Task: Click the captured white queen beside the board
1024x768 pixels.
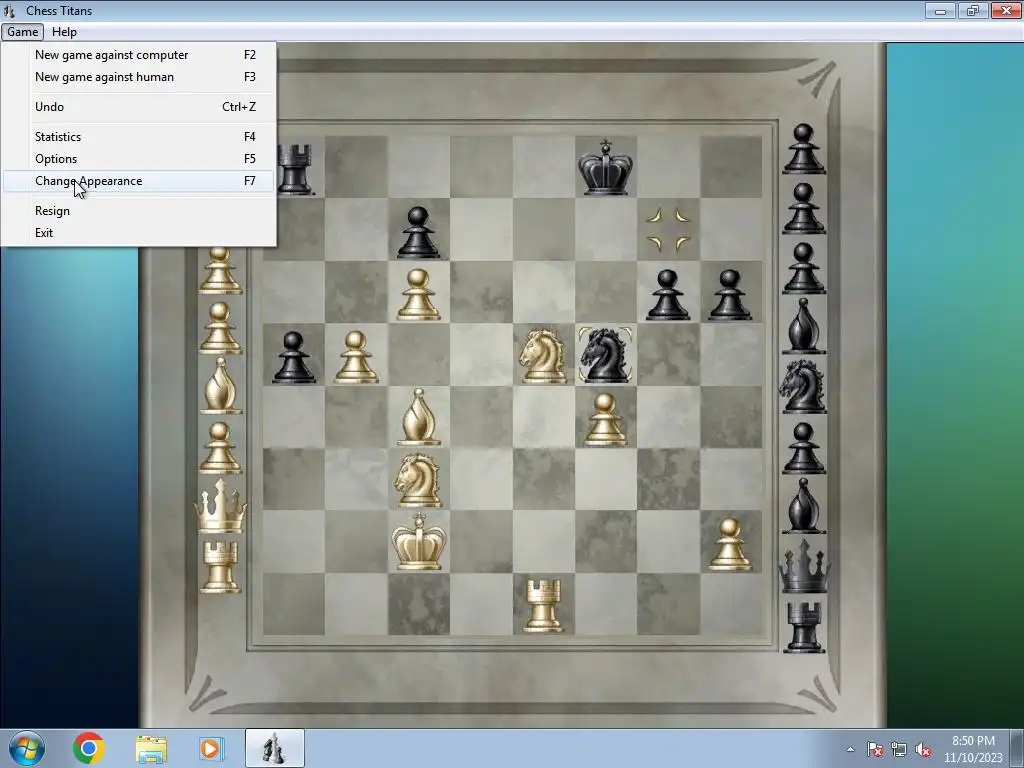Action: [x=220, y=506]
